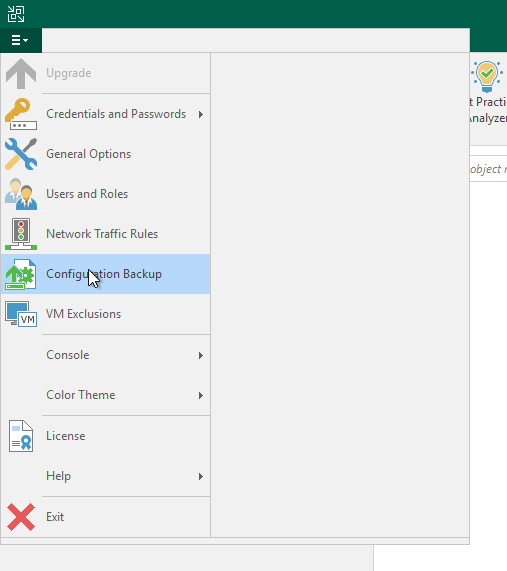Click the Configuration Backup gear icon
This screenshot has height=571, width=507.
point(21,274)
